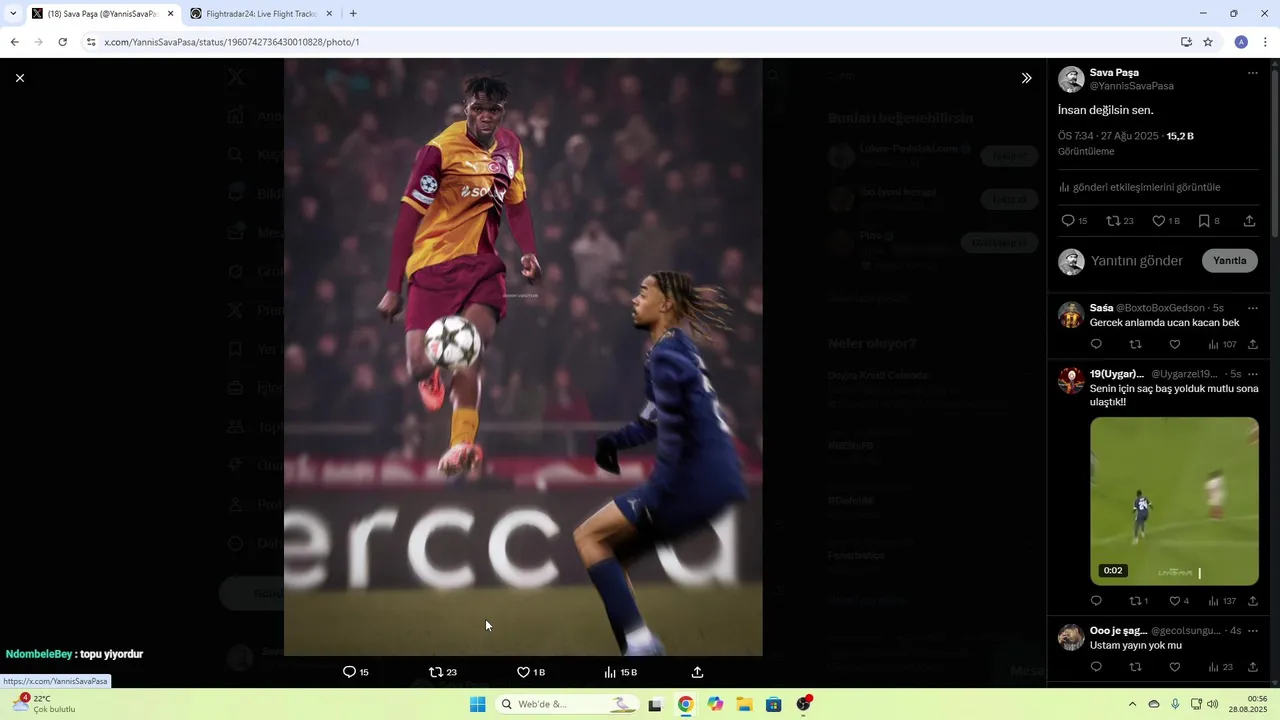Image resolution: width=1280 pixels, height=720 pixels.
Task: Reply to 19(Uygar)'s comment
Action: tap(1096, 601)
